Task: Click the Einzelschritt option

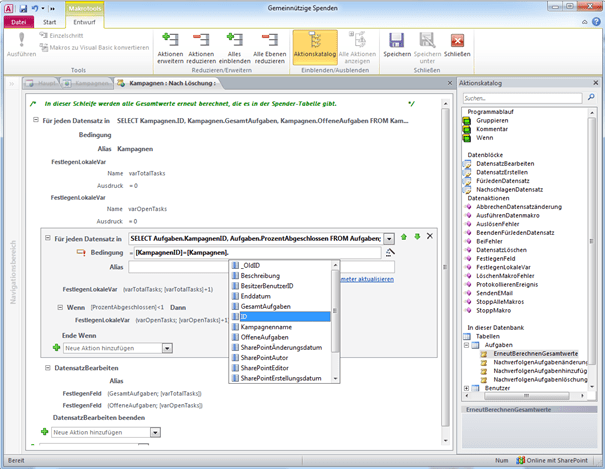Action: pos(61,35)
